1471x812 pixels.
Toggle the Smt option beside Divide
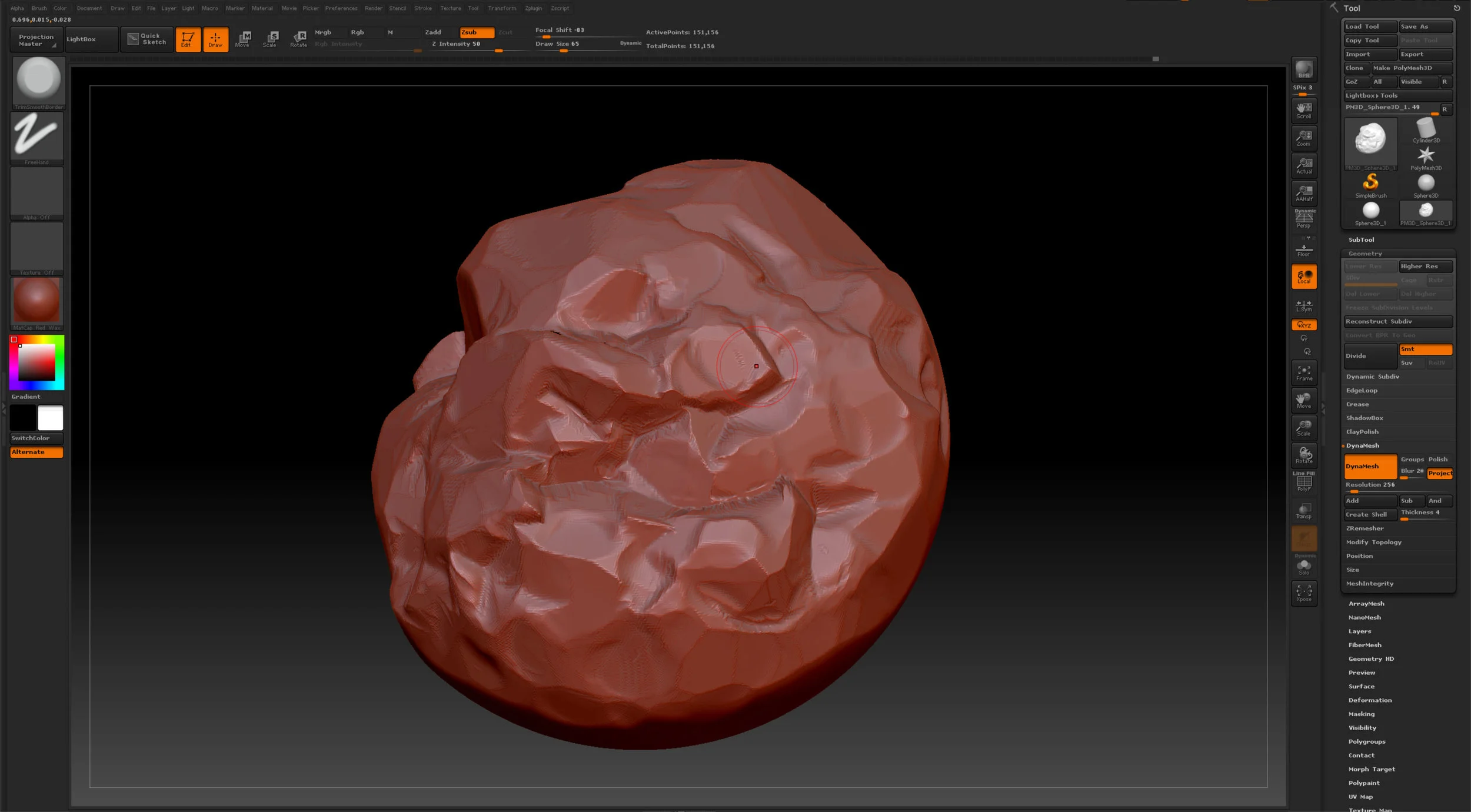1426,349
